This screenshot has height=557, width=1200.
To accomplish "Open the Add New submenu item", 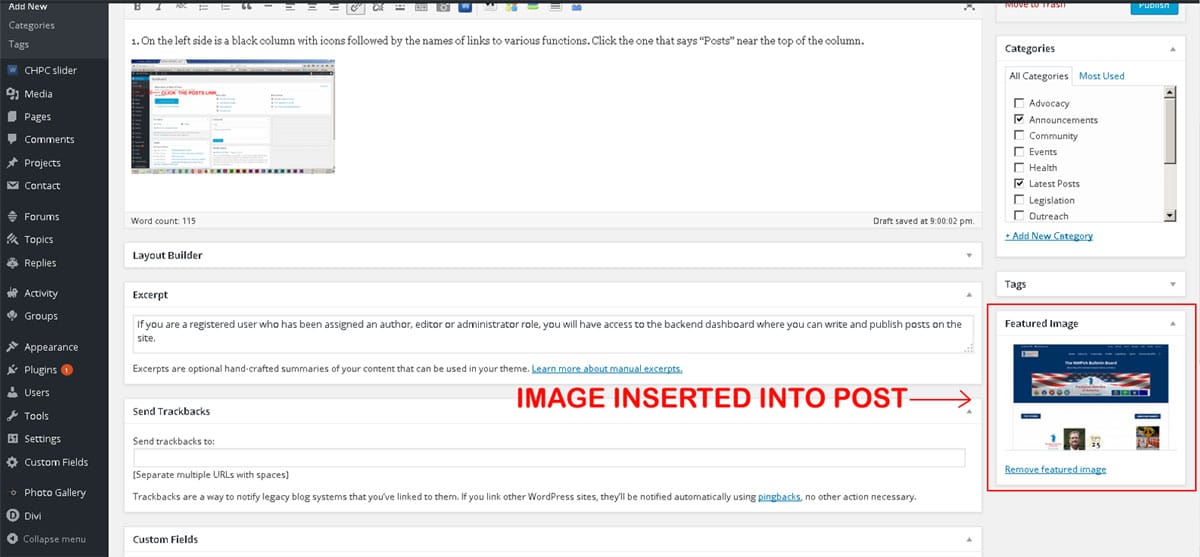I will [x=28, y=7].
